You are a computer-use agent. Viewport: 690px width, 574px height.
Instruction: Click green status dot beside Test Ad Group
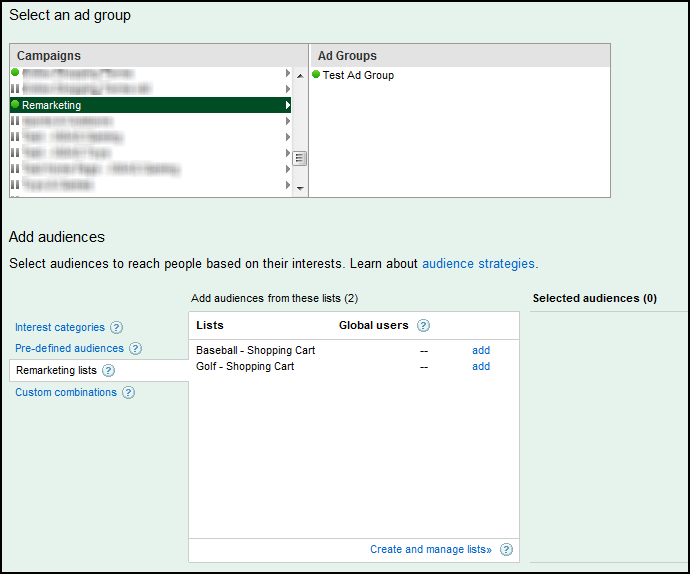(316, 74)
